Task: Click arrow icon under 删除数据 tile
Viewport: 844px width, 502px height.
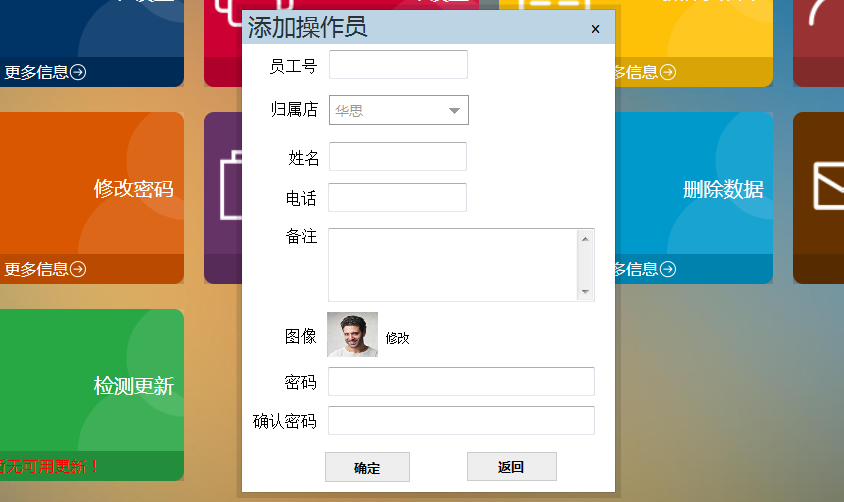Action: (668, 269)
